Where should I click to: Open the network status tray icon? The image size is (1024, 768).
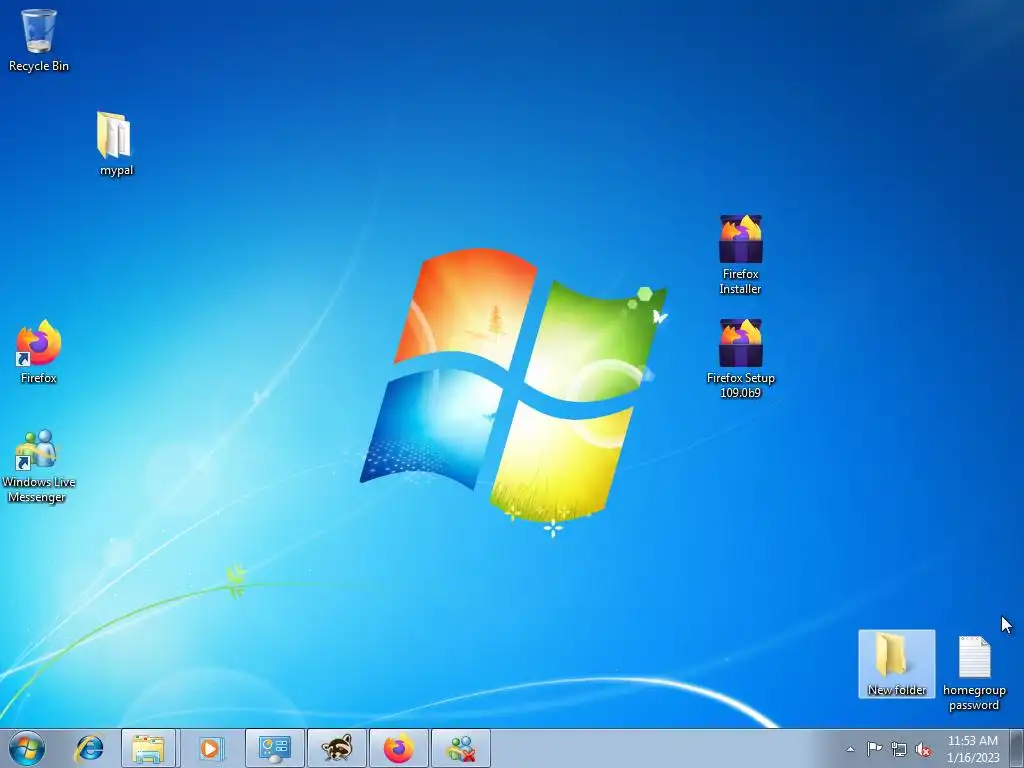point(899,749)
